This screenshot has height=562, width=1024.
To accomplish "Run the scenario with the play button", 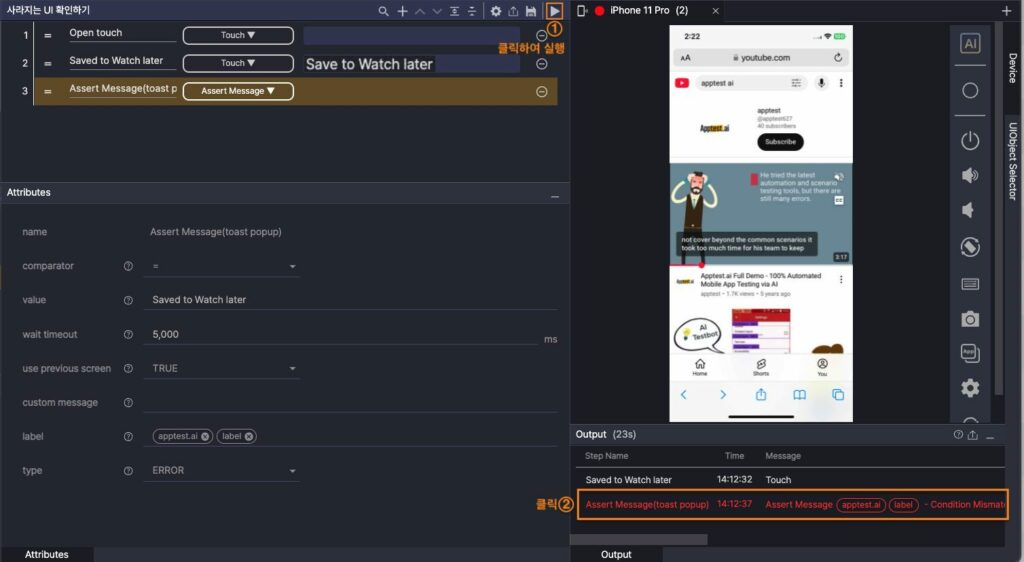I will coord(554,11).
